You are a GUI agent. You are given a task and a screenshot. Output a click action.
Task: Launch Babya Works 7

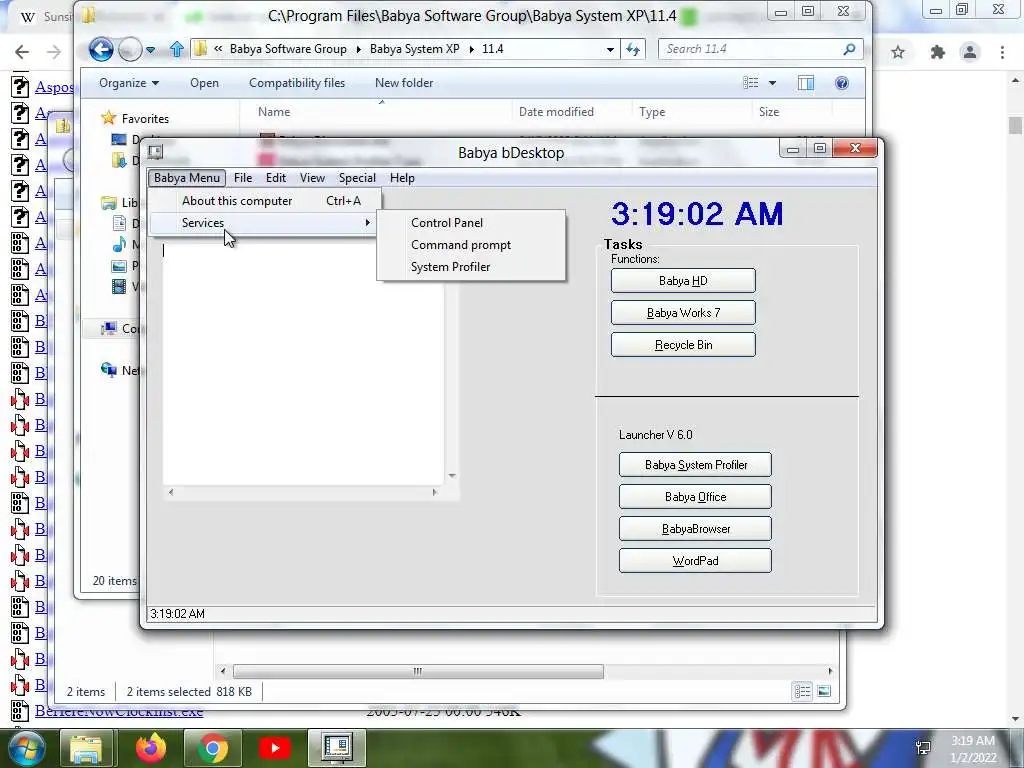(683, 313)
